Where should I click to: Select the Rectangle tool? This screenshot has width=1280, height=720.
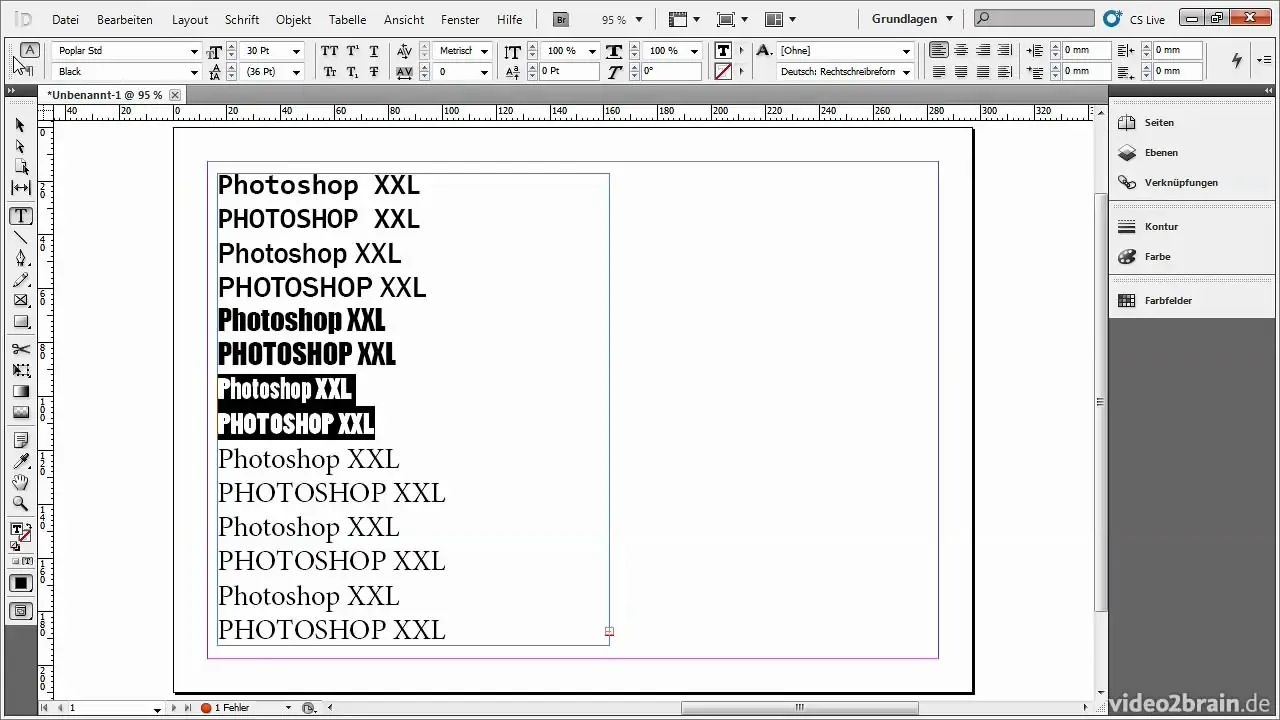tap(20, 322)
